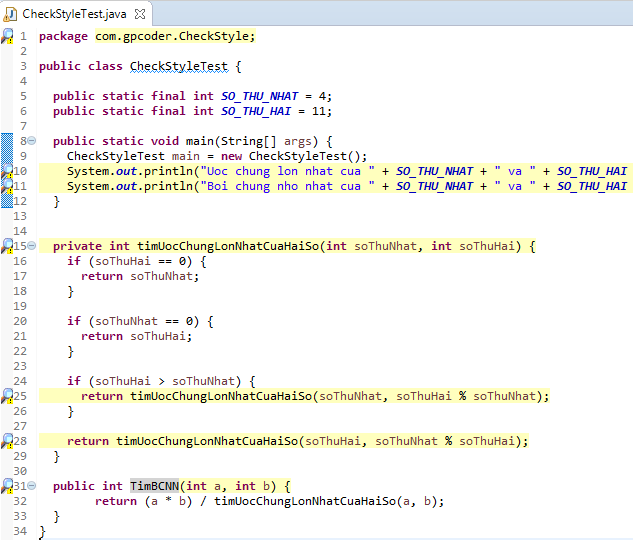Click the Checkstyle warning marker on line 11

pyautogui.click(x=7, y=186)
